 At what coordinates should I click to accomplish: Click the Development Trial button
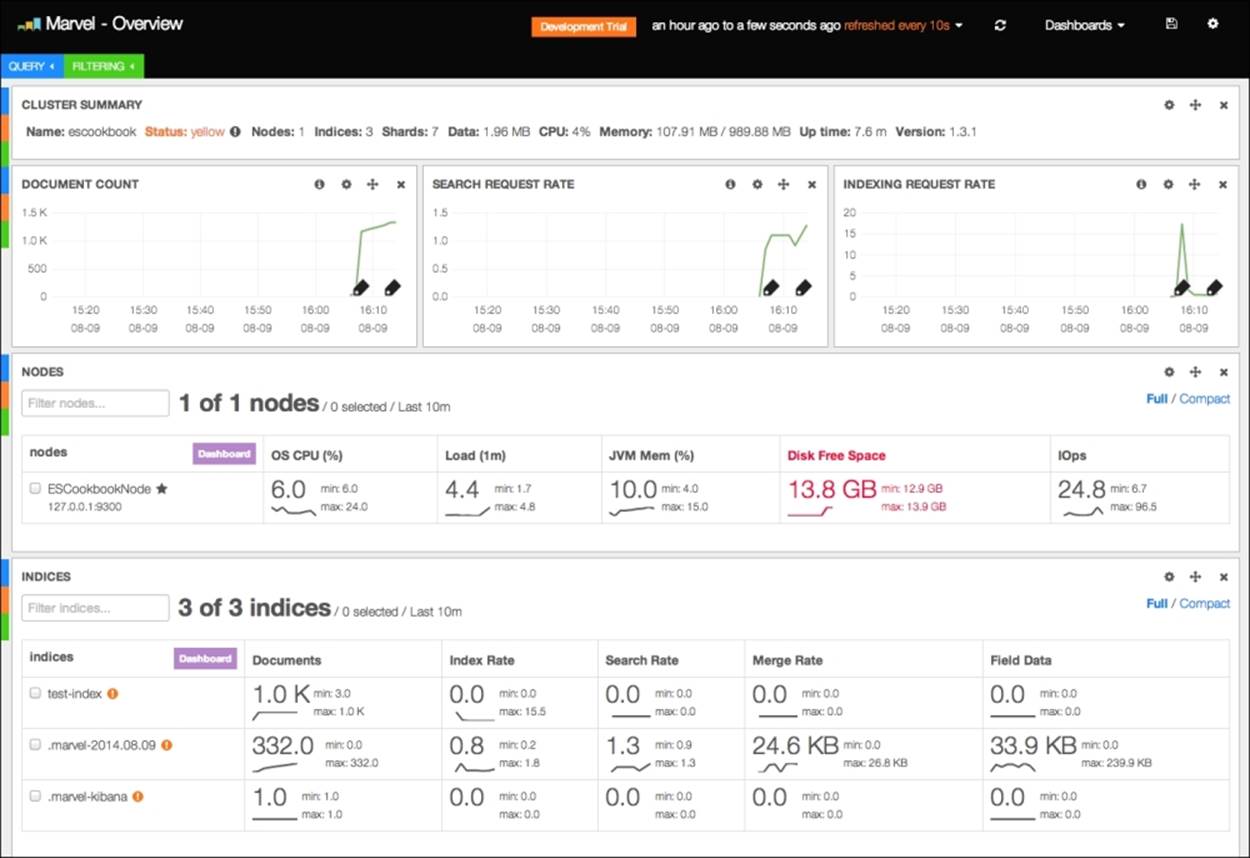click(584, 26)
